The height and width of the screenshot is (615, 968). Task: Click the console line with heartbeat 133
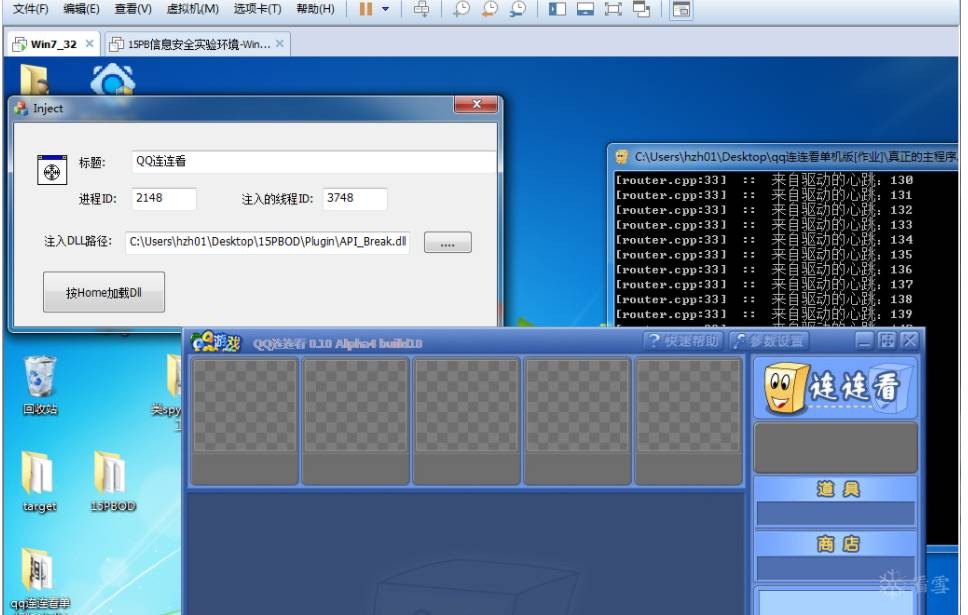764,225
